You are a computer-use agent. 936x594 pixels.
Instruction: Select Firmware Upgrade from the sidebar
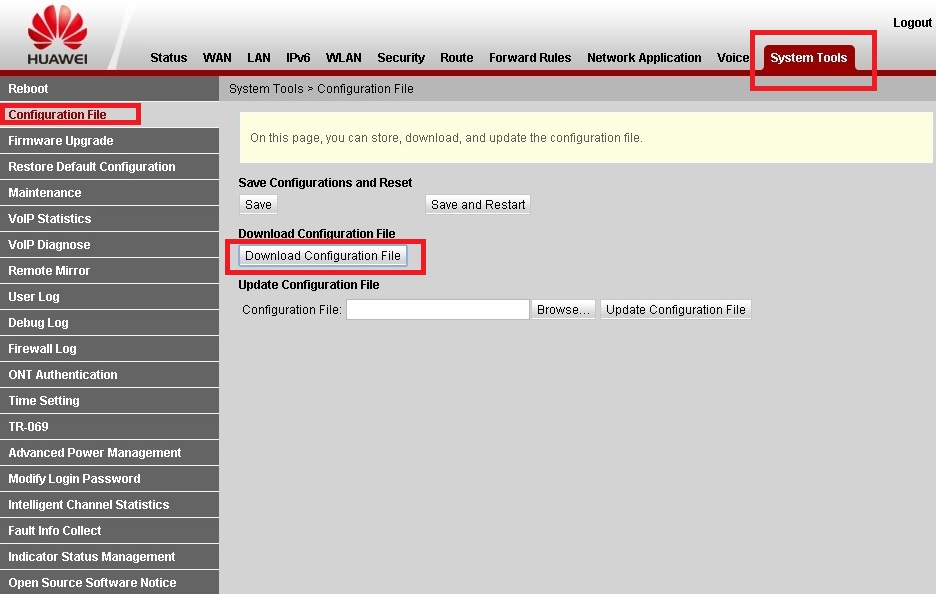click(x=60, y=141)
